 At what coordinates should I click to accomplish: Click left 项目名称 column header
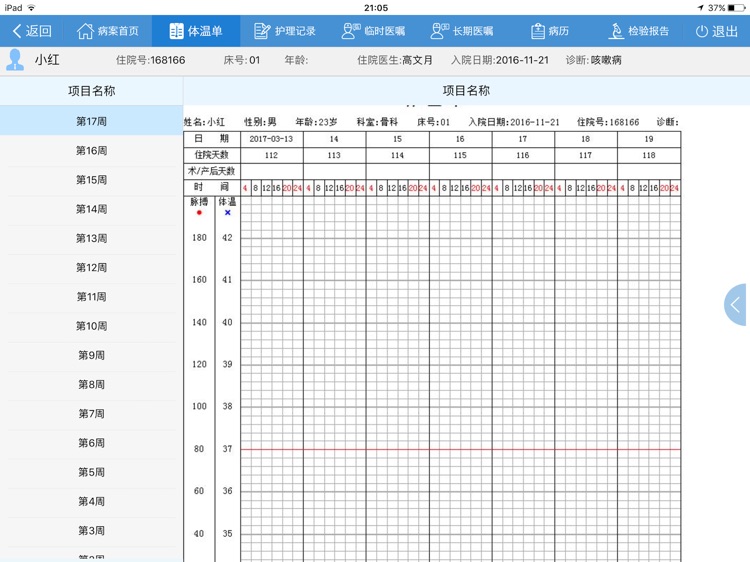[x=91, y=91]
